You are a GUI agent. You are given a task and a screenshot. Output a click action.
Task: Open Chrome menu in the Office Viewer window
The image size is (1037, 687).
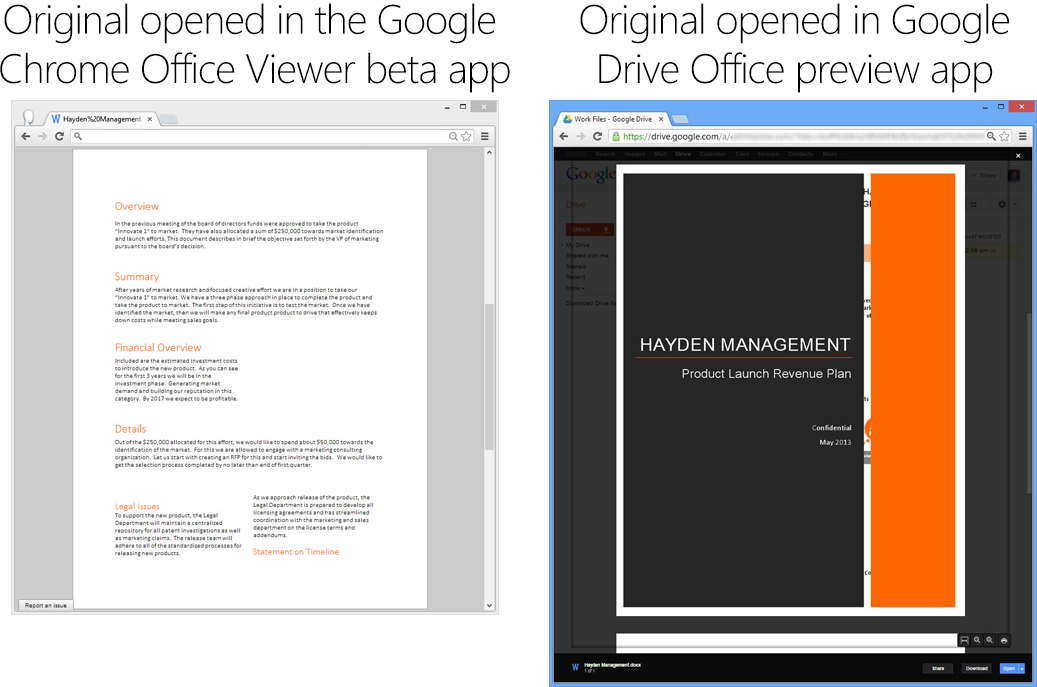click(x=485, y=136)
